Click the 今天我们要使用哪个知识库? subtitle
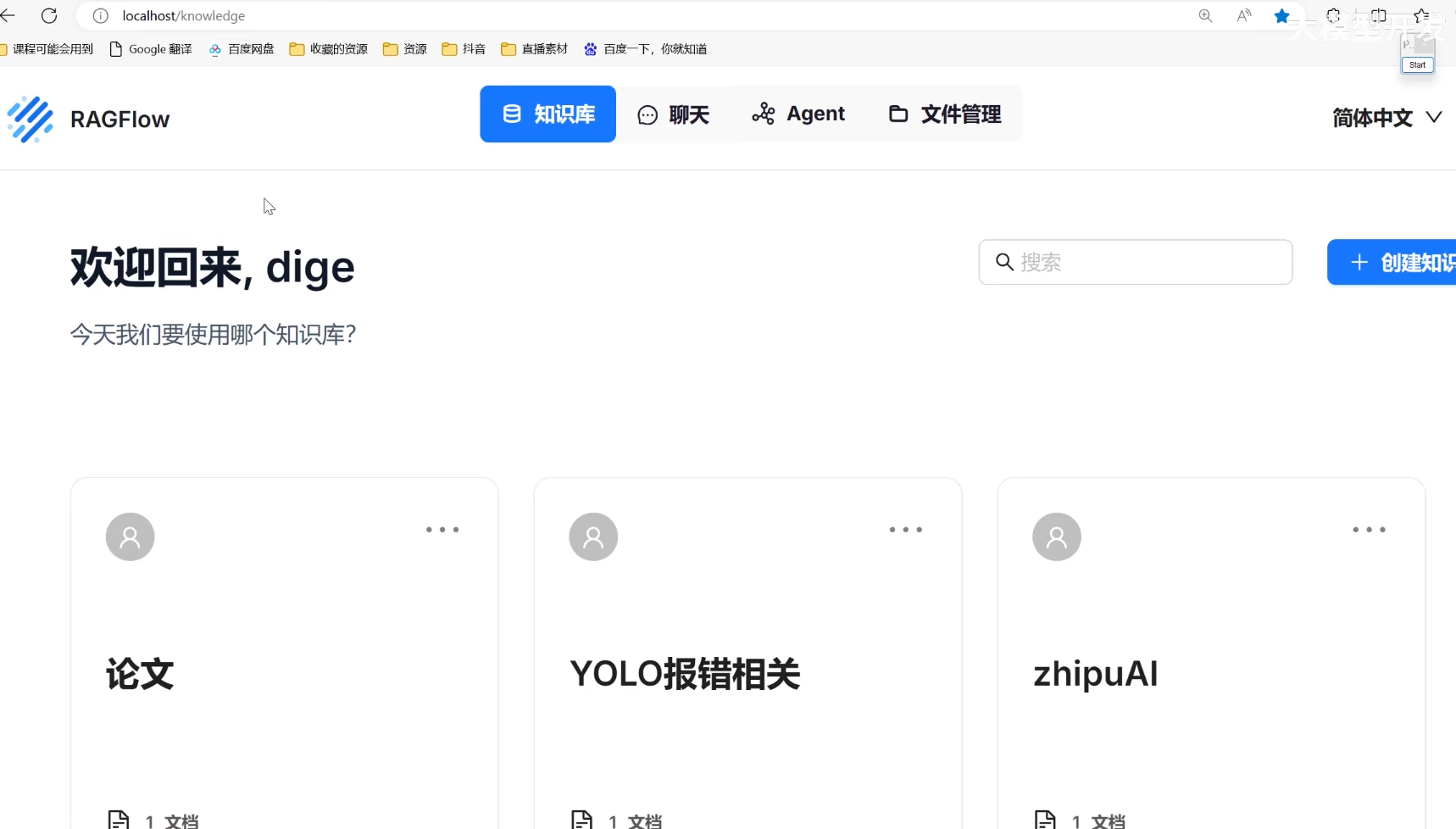The height and width of the screenshot is (829, 1456). pyautogui.click(x=213, y=335)
